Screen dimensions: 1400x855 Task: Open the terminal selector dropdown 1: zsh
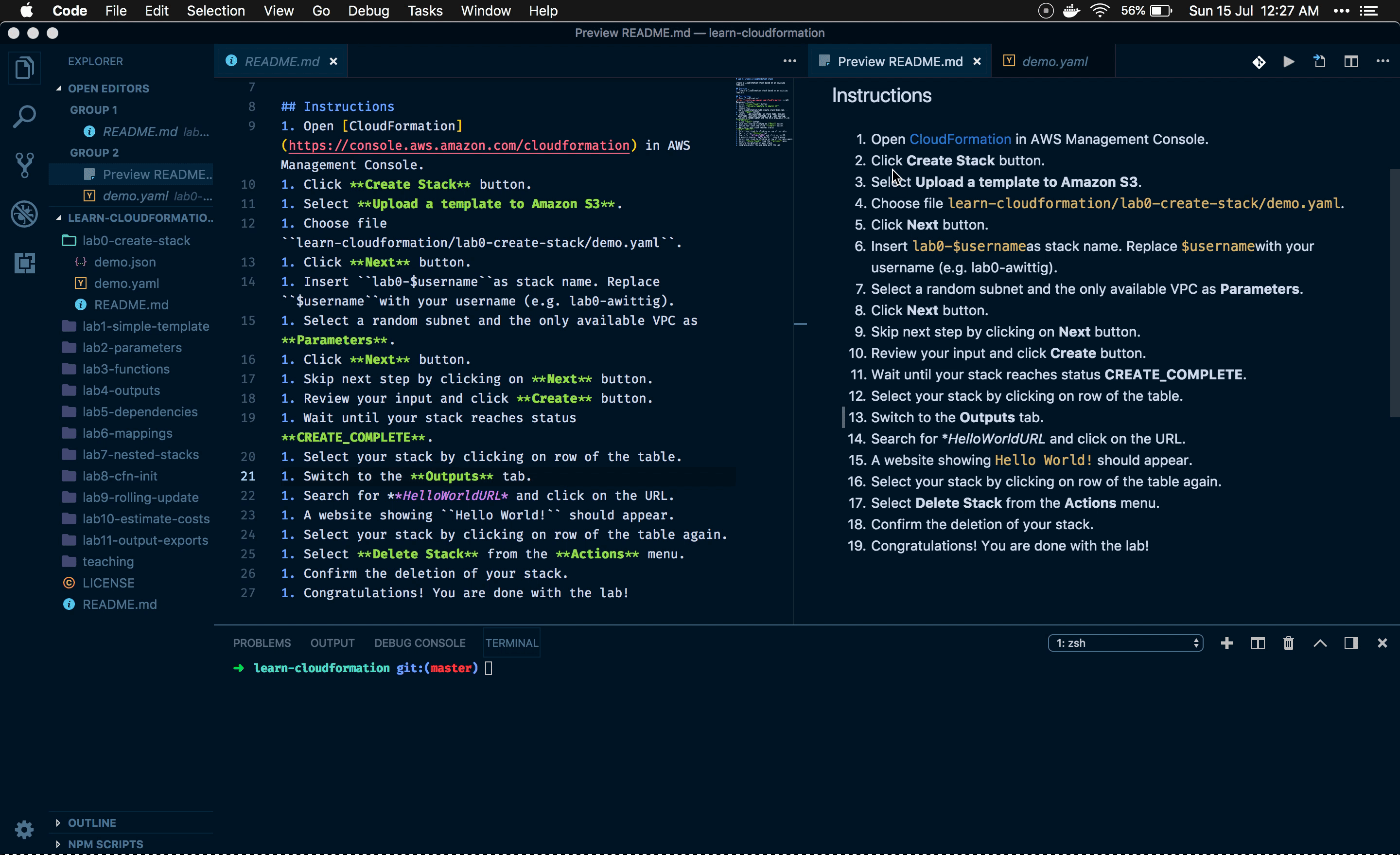(1125, 642)
